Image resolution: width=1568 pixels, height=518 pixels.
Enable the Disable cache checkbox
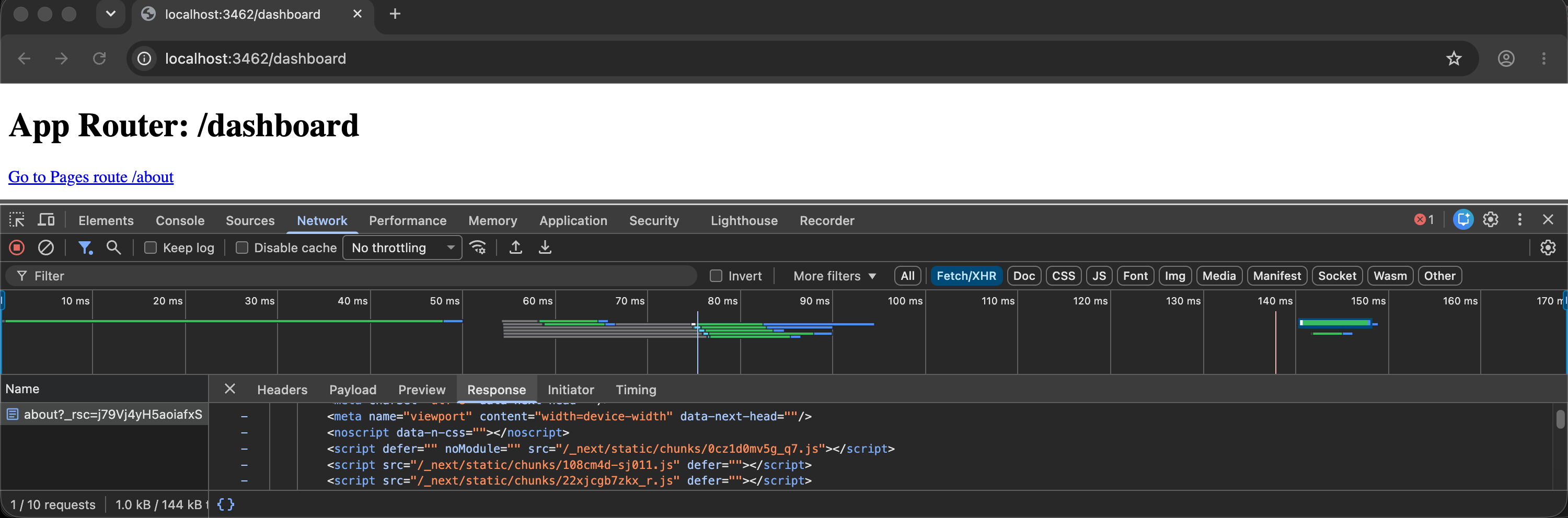(x=241, y=248)
